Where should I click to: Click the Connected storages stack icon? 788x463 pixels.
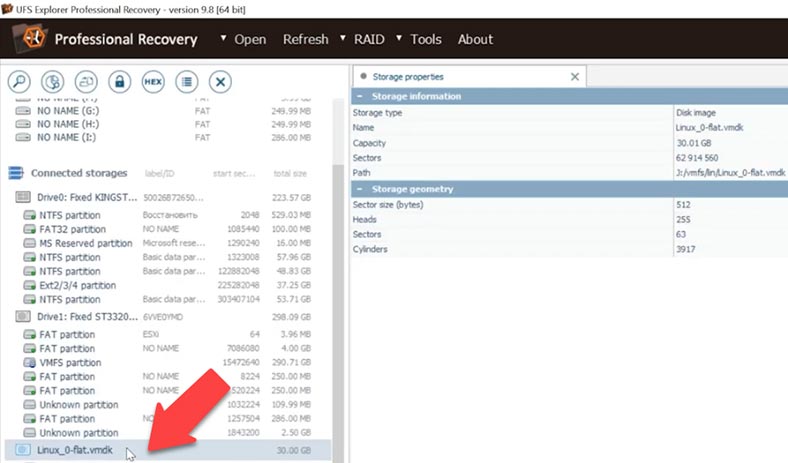click(16, 173)
